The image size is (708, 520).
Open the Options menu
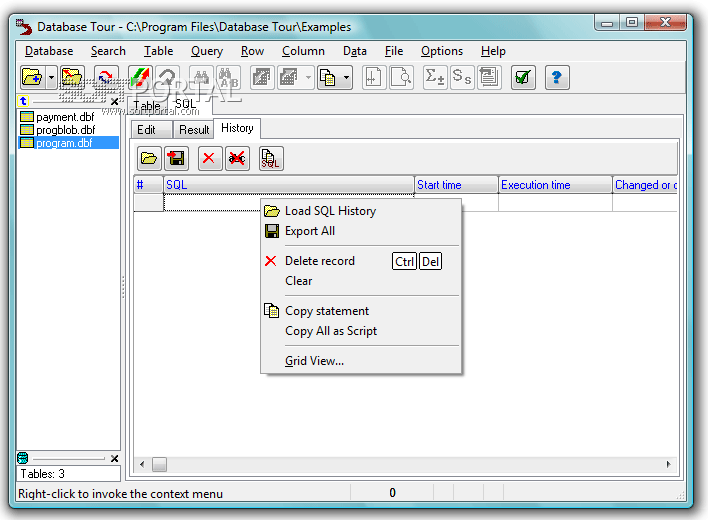point(442,51)
